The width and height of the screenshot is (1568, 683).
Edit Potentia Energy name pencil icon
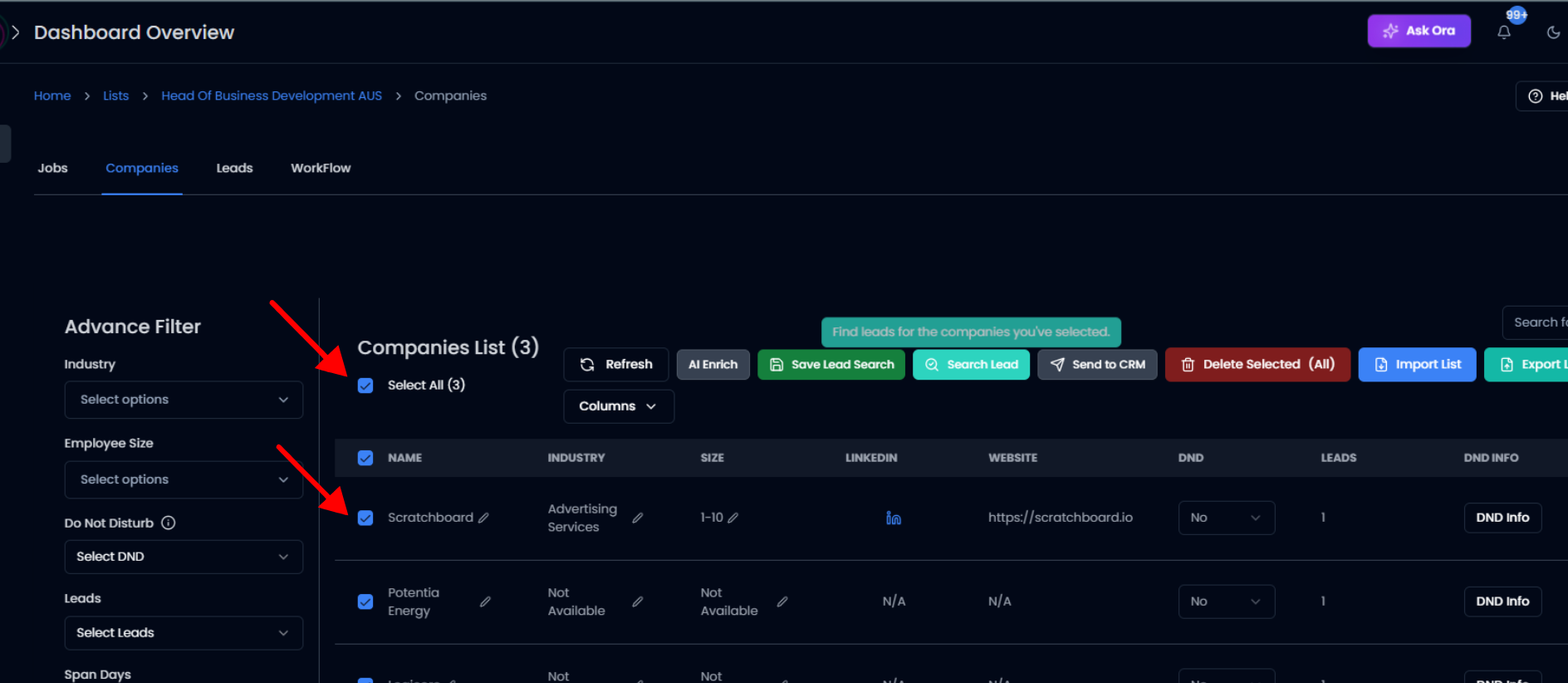(x=485, y=602)
